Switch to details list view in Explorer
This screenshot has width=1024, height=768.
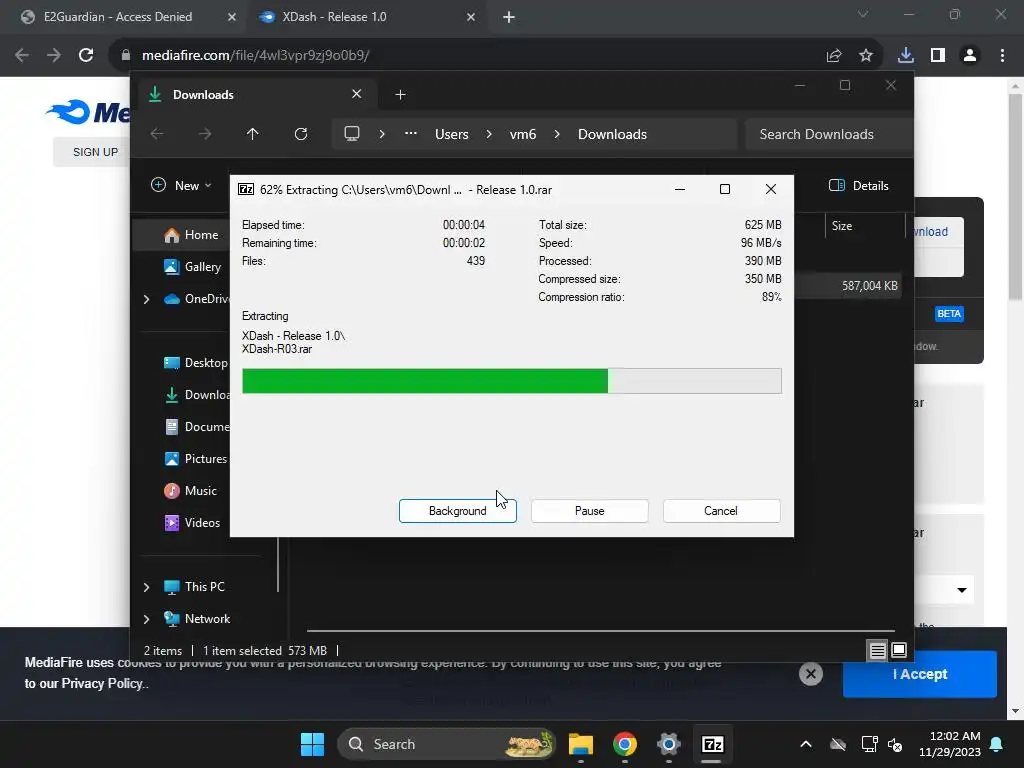(877, 650)
